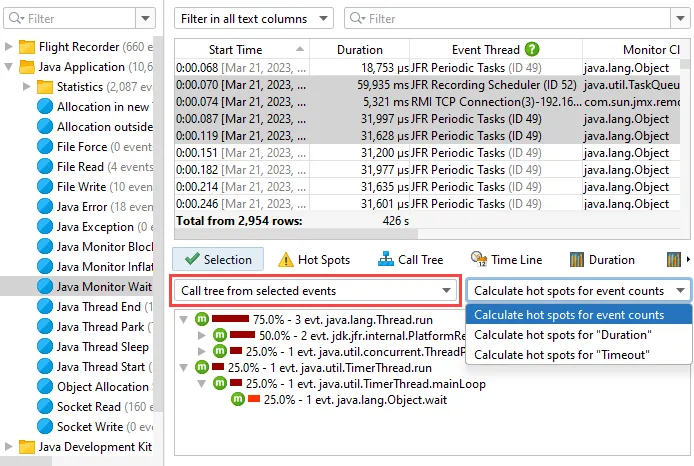Viewport: 694px width, 466px height.
Task: Click the filter magnifier icon in the left sidebar
Action: pyautogui.click(x=17, y=18)
